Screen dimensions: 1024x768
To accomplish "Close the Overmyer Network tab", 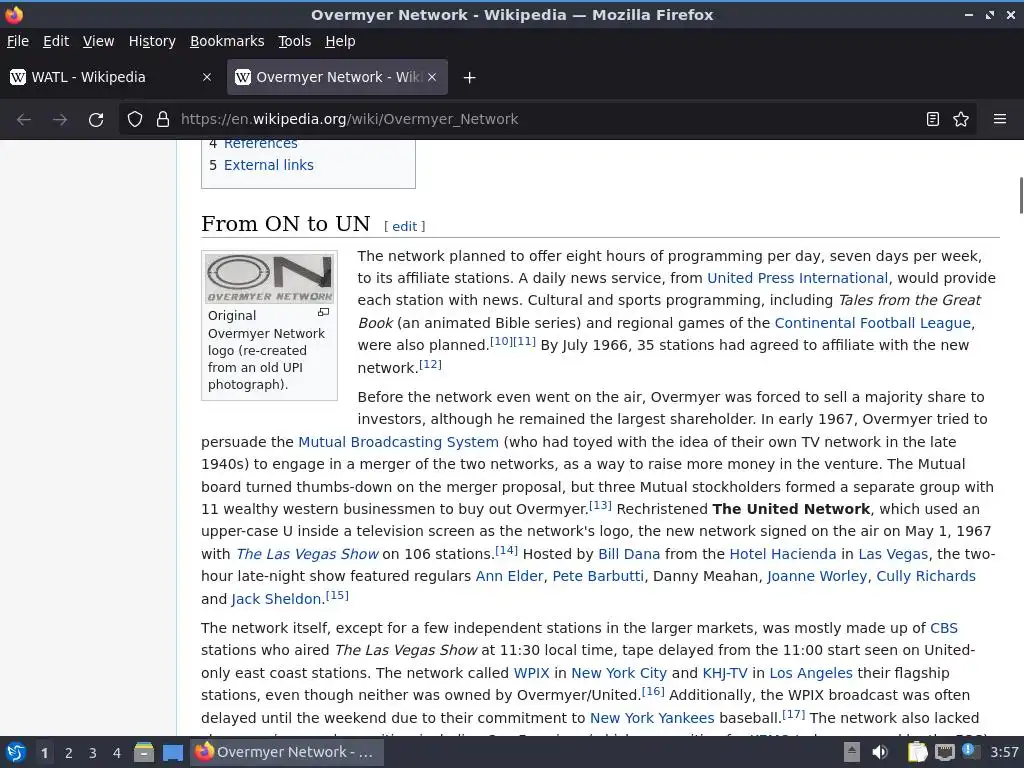I will (432, 77).
